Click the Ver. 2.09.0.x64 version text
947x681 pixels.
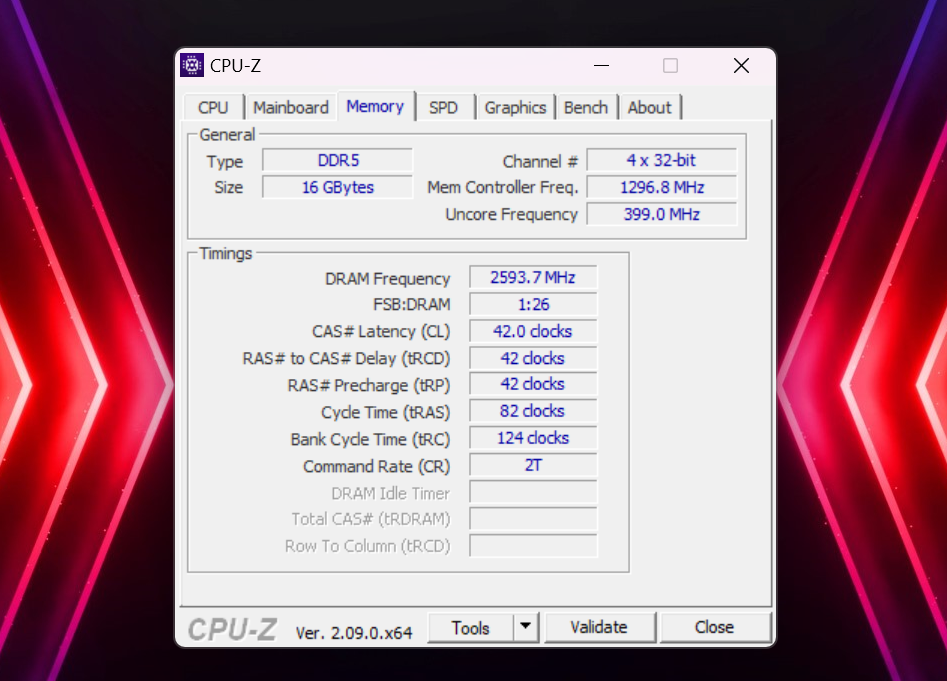point(354,633)
